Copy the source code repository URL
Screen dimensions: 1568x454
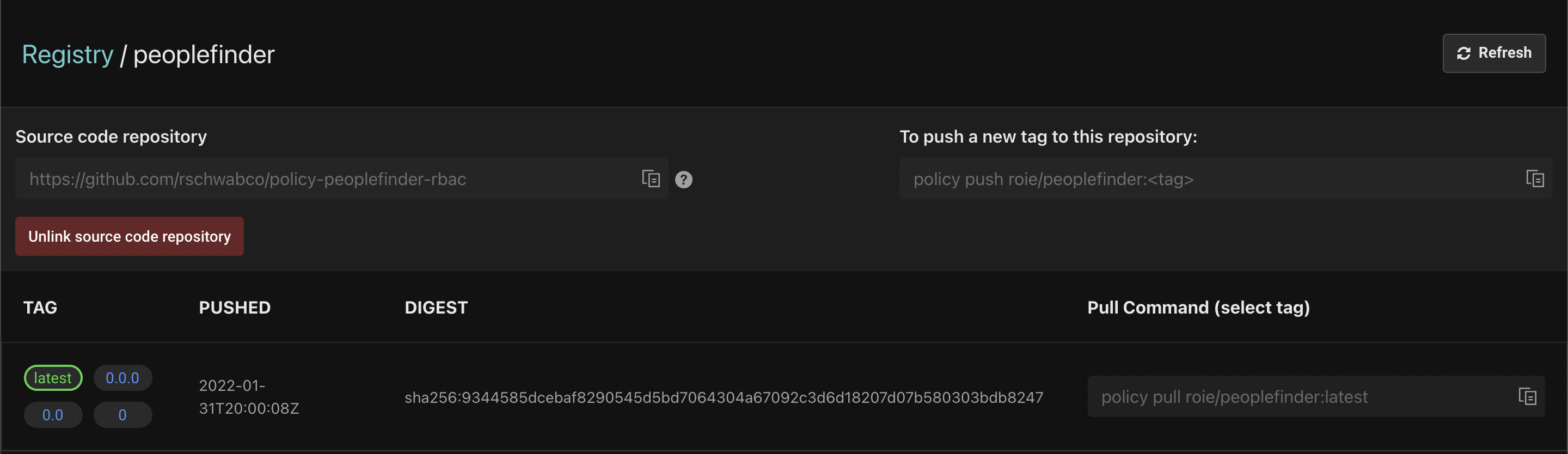651,179
